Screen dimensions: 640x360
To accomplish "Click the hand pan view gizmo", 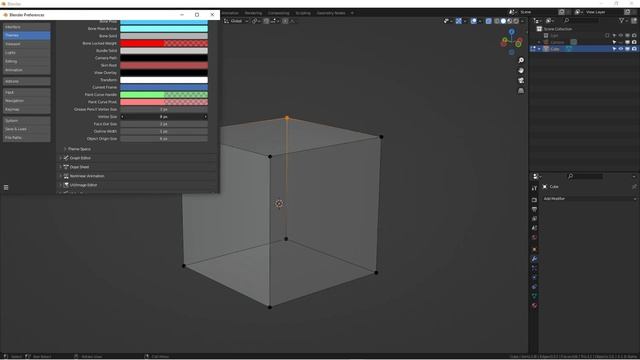I will 521,71.
